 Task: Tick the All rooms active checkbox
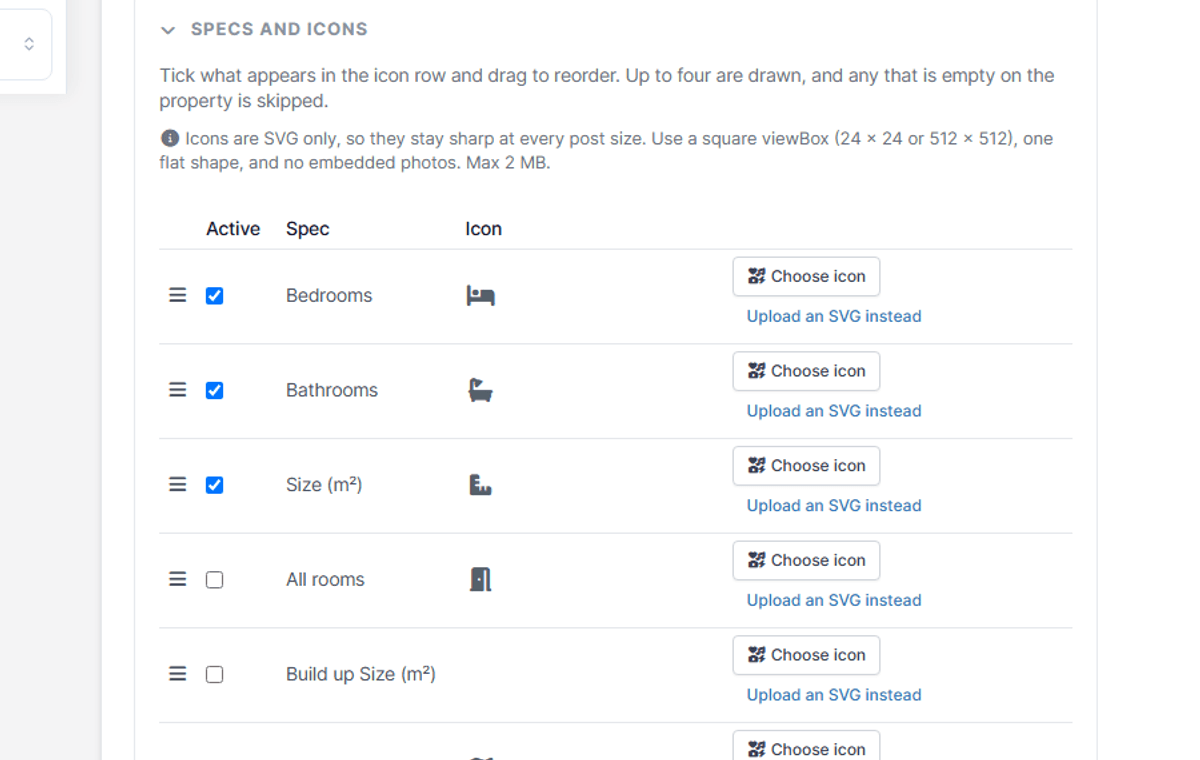click(x=214, y=580)
